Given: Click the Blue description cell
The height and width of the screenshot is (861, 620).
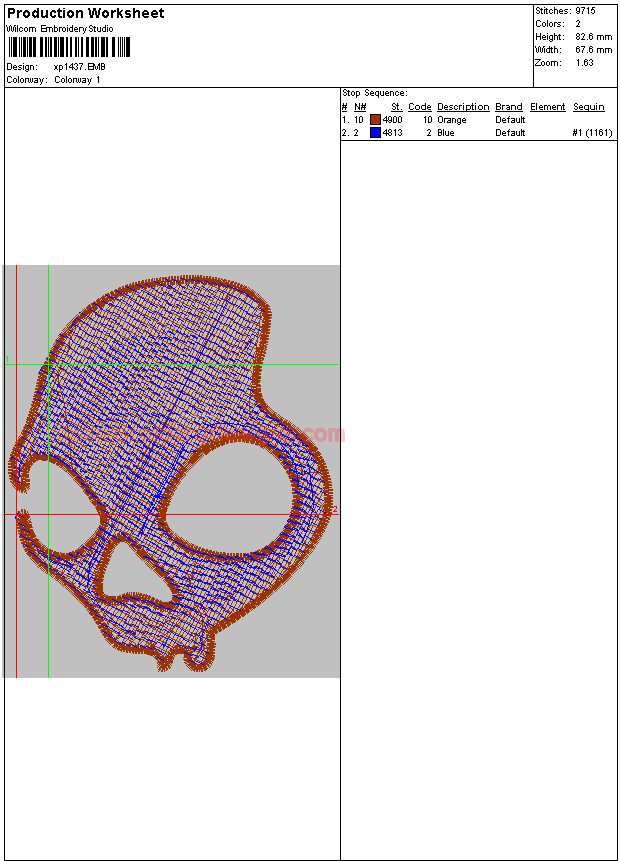Looking at the screenshot, I should coord(445,132).
